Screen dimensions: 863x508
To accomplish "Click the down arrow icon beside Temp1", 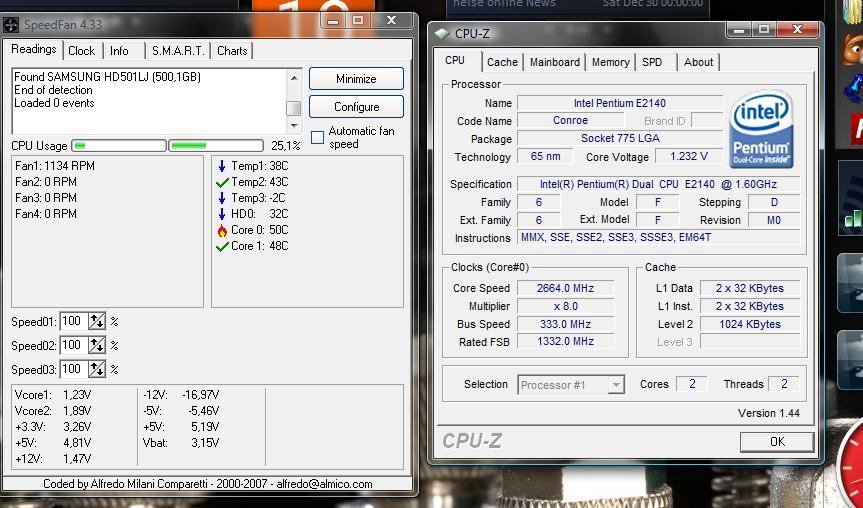I will [222, 166].
